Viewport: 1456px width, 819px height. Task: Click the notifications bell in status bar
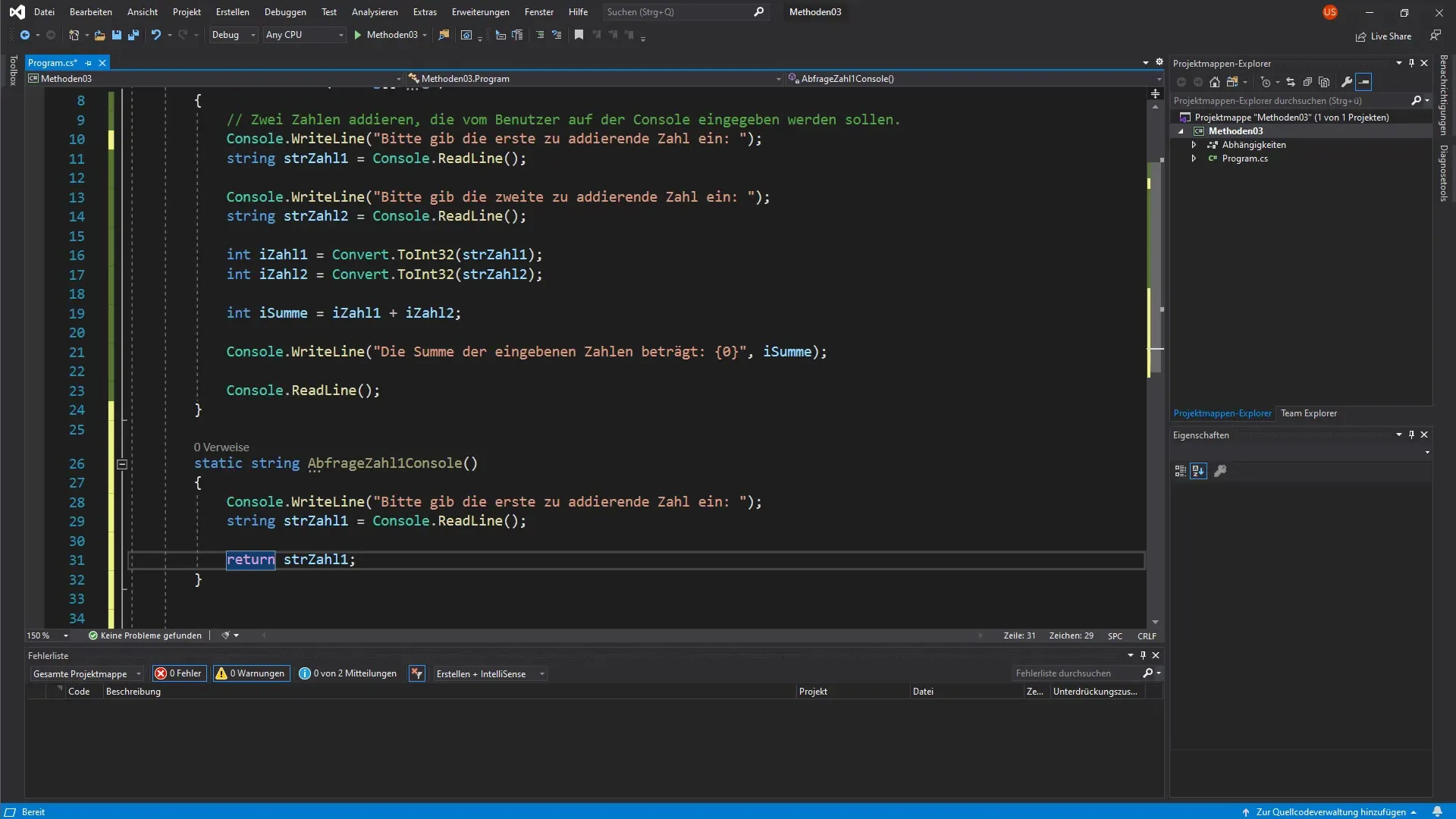click(x=1437, y=811)
